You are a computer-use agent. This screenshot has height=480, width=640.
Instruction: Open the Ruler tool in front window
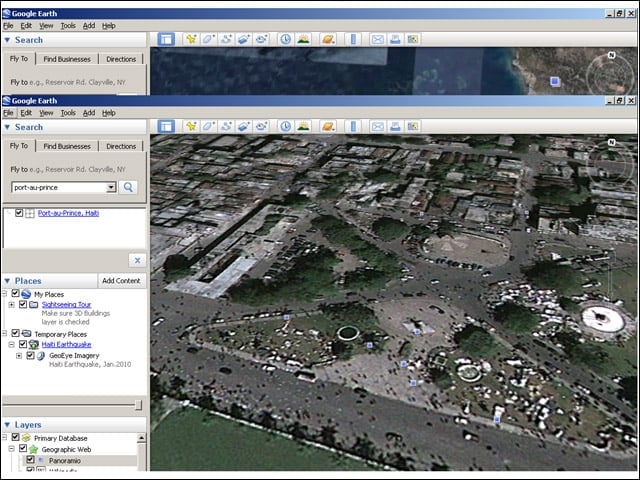(353, 127)
